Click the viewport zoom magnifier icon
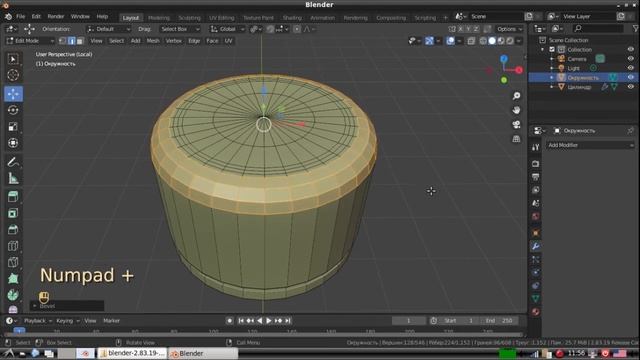Viewport: 640px width, 360px height. point(516,96)
